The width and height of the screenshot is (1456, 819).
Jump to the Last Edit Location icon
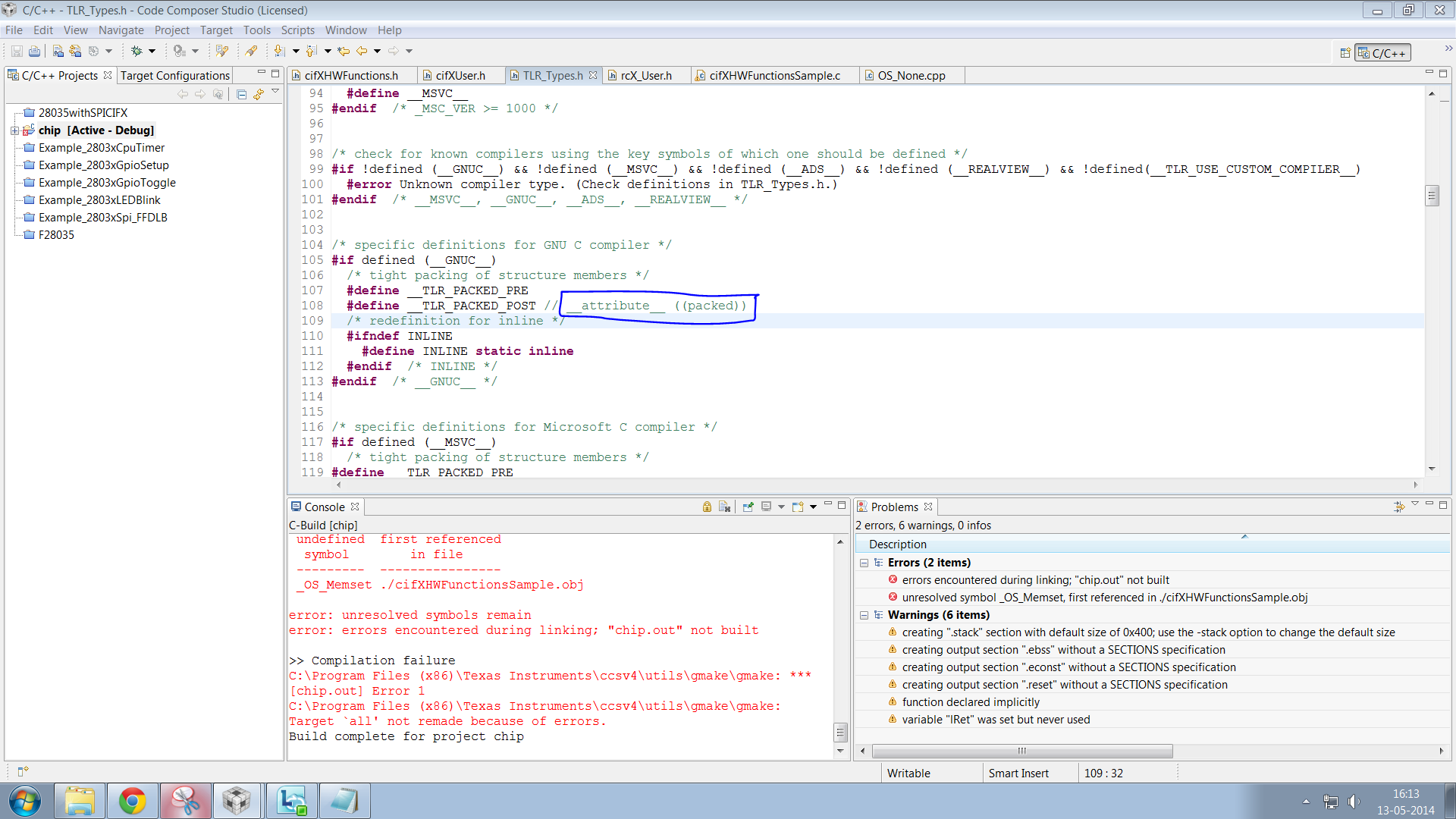pyautogui.click(x=344, y=51)
